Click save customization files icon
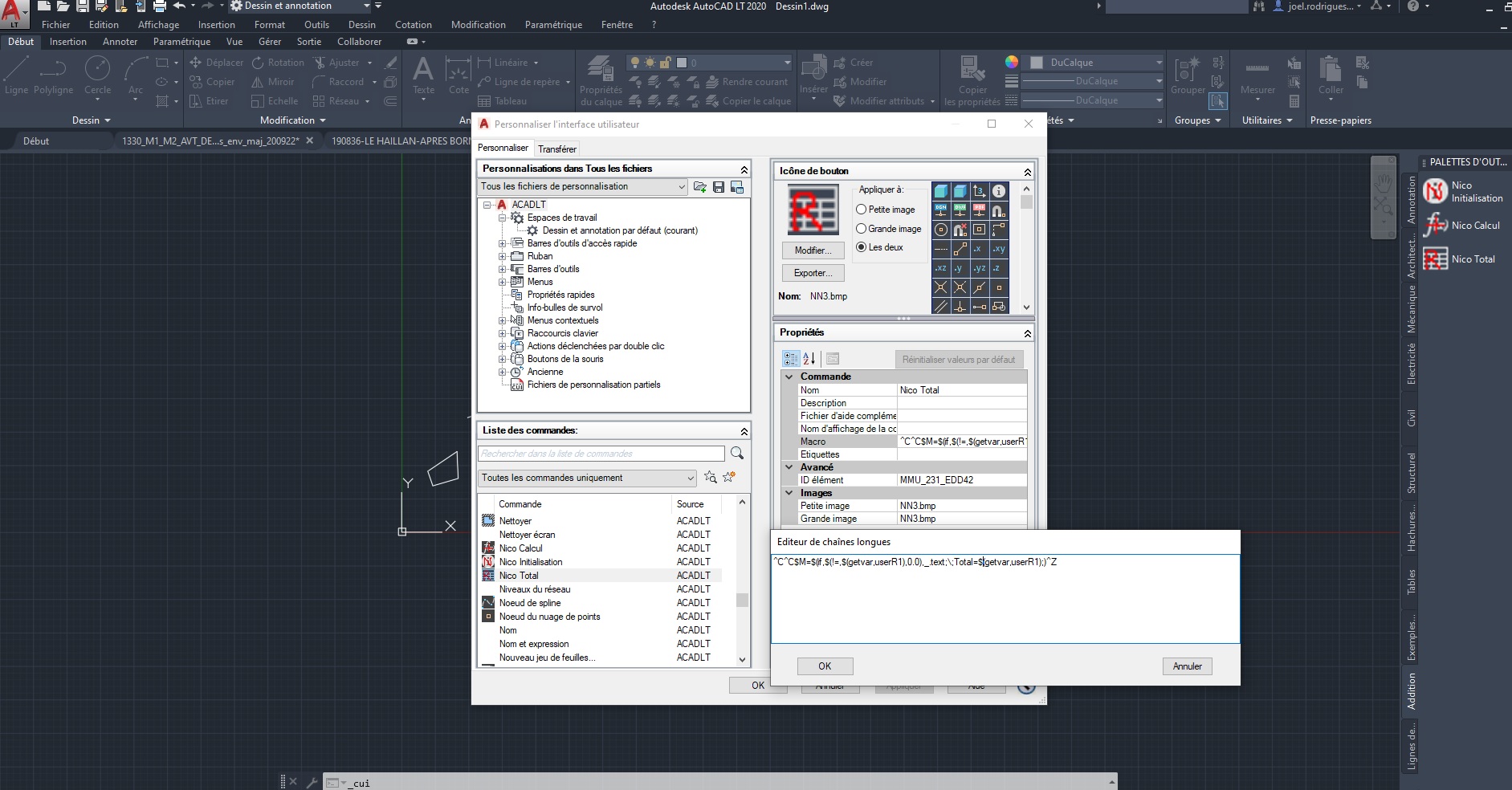Viewport: 1512px width, 790px height. pos(719,187)
